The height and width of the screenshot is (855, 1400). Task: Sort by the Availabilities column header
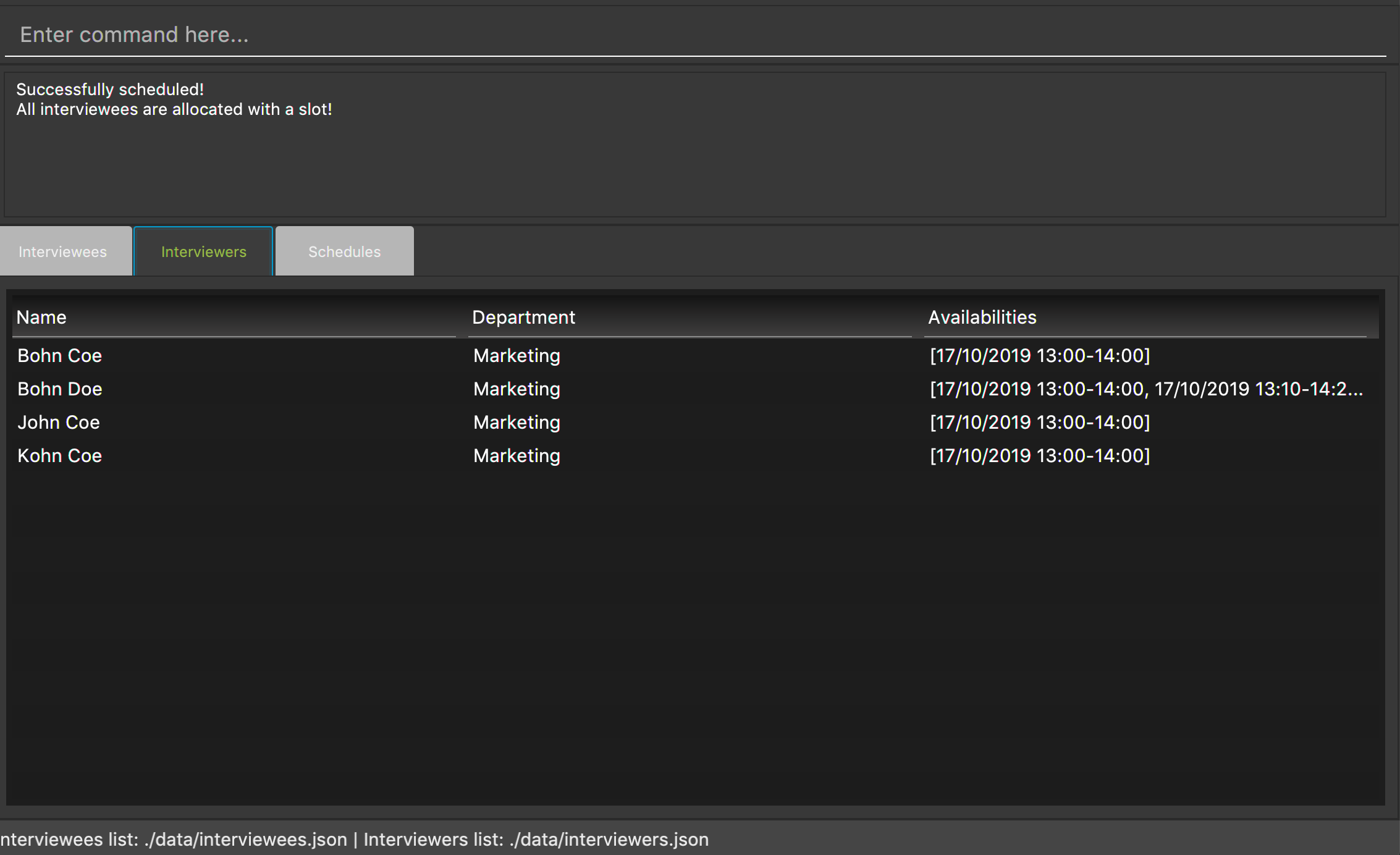tap(1146, 318)
